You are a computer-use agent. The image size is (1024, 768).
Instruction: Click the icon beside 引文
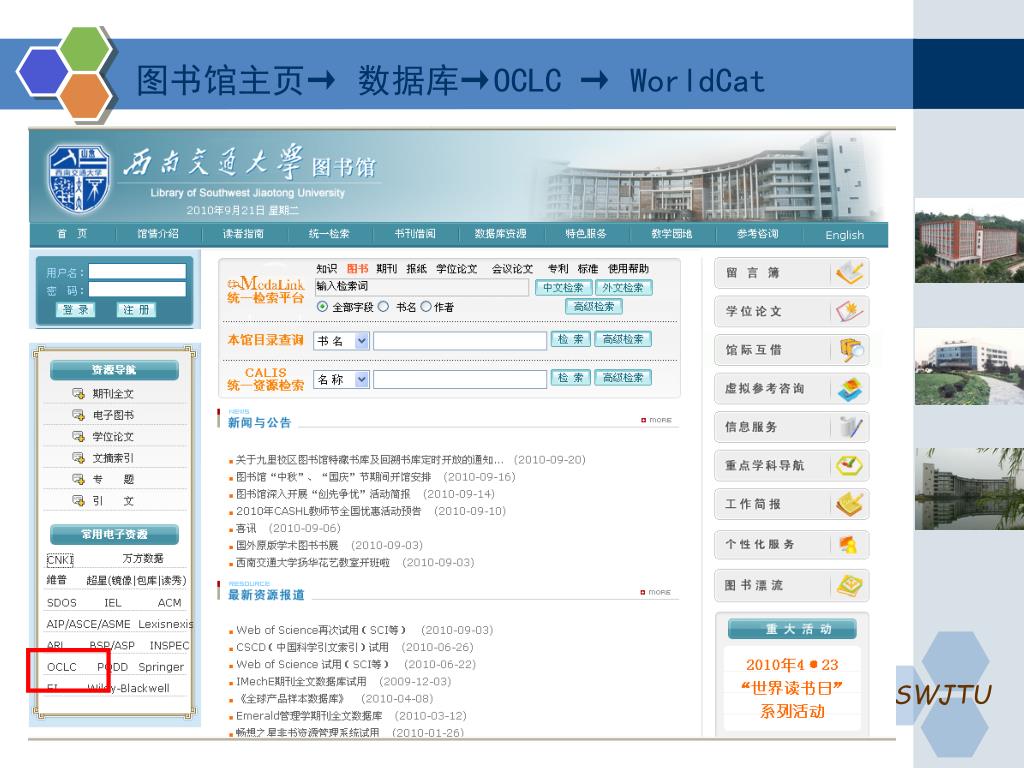pyautogui.click(x=78, y=501)
